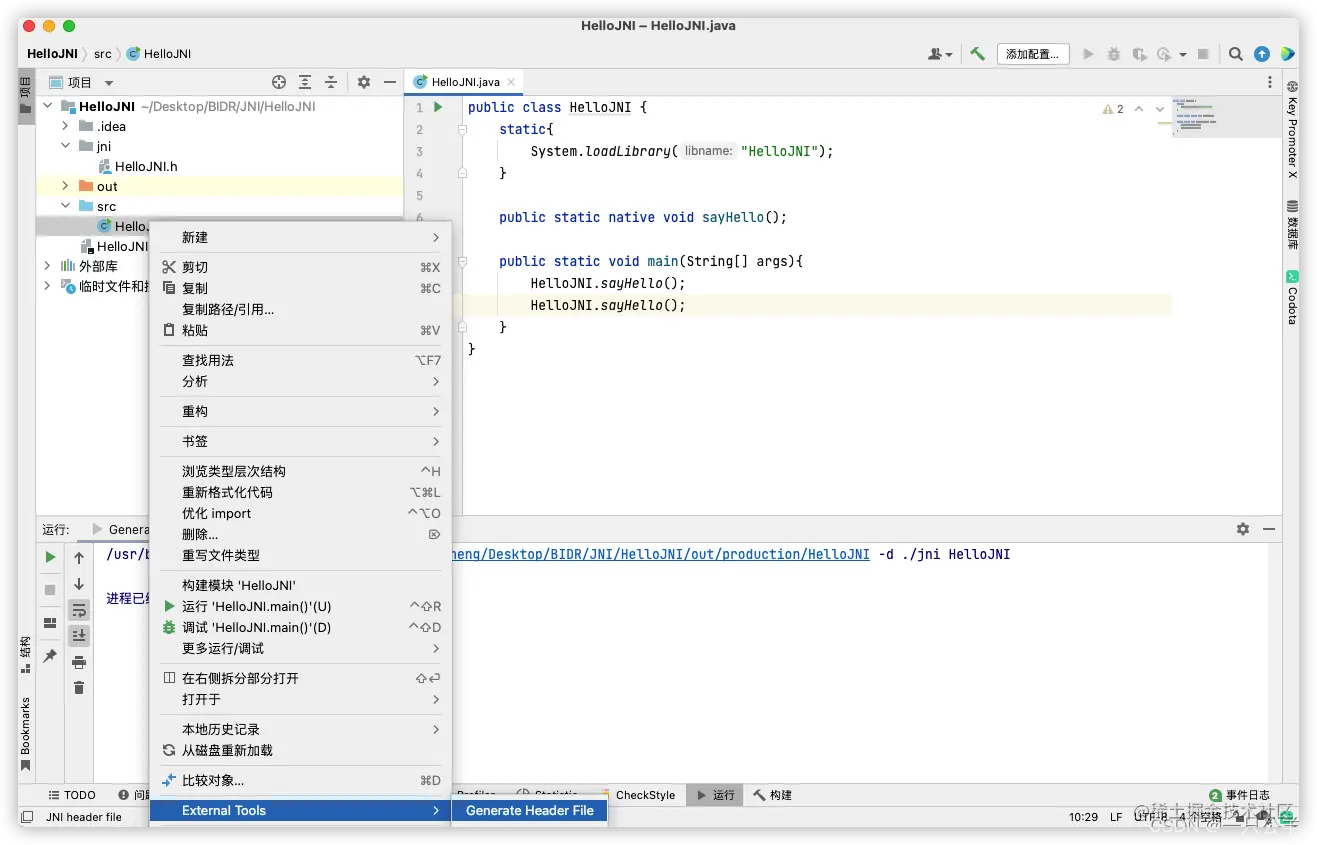The width and height of the screenshot is (1317, 845).
Task: Click the Expand All icon in the project panel
Action: coord(305,82)
